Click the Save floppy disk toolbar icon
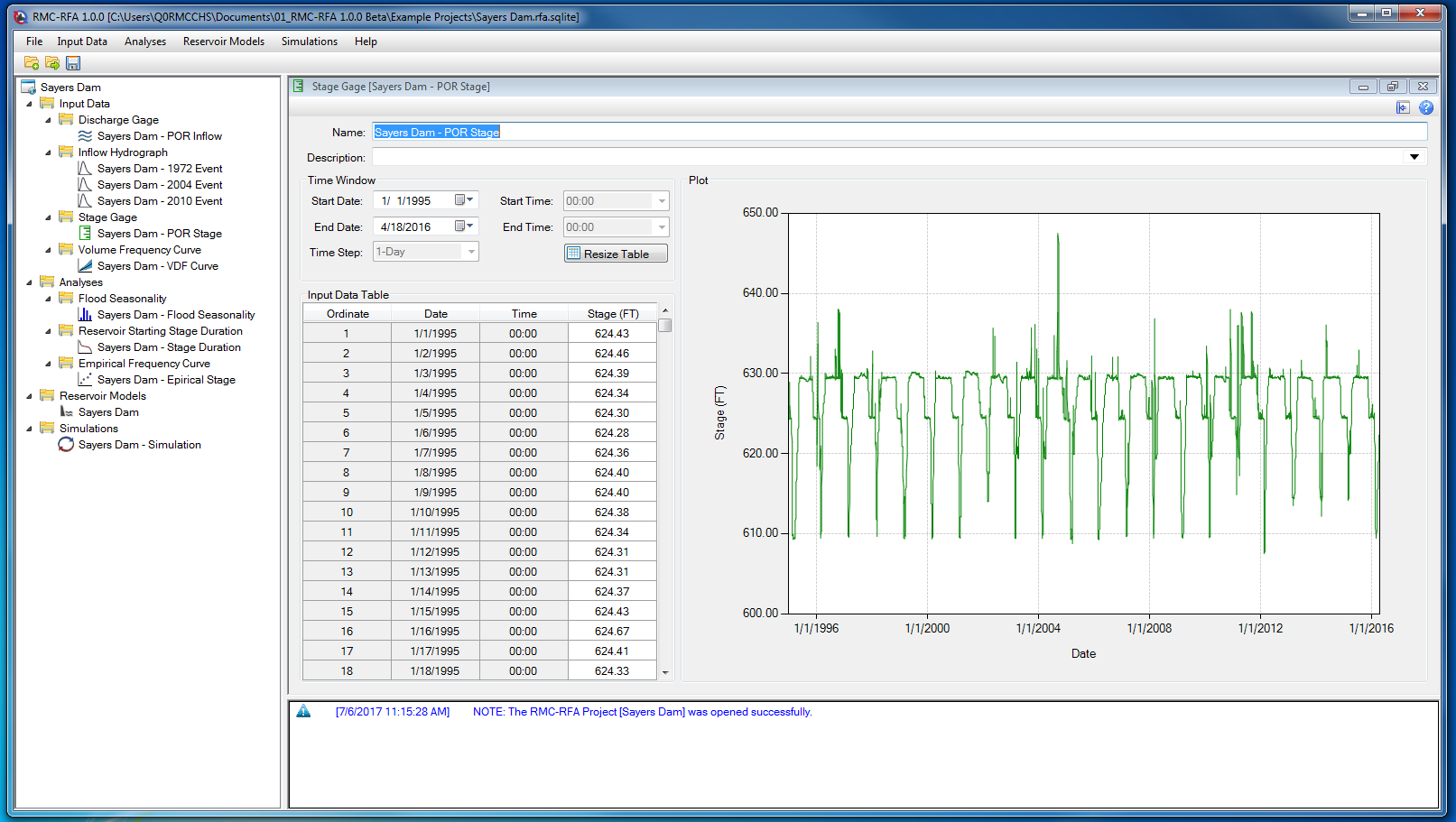 pos(73,63)
